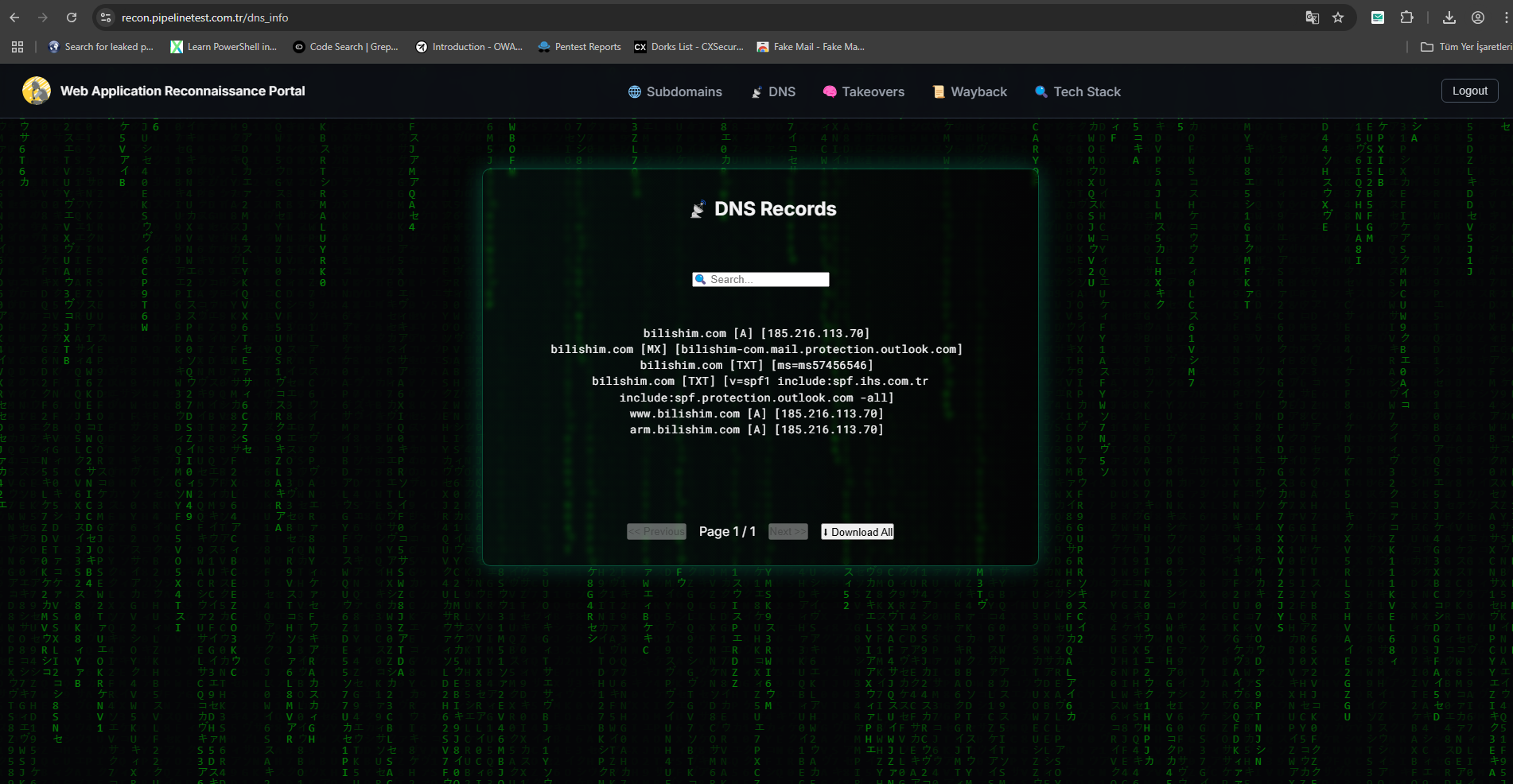Open the Tech Stack nav item

point(1078,91)
